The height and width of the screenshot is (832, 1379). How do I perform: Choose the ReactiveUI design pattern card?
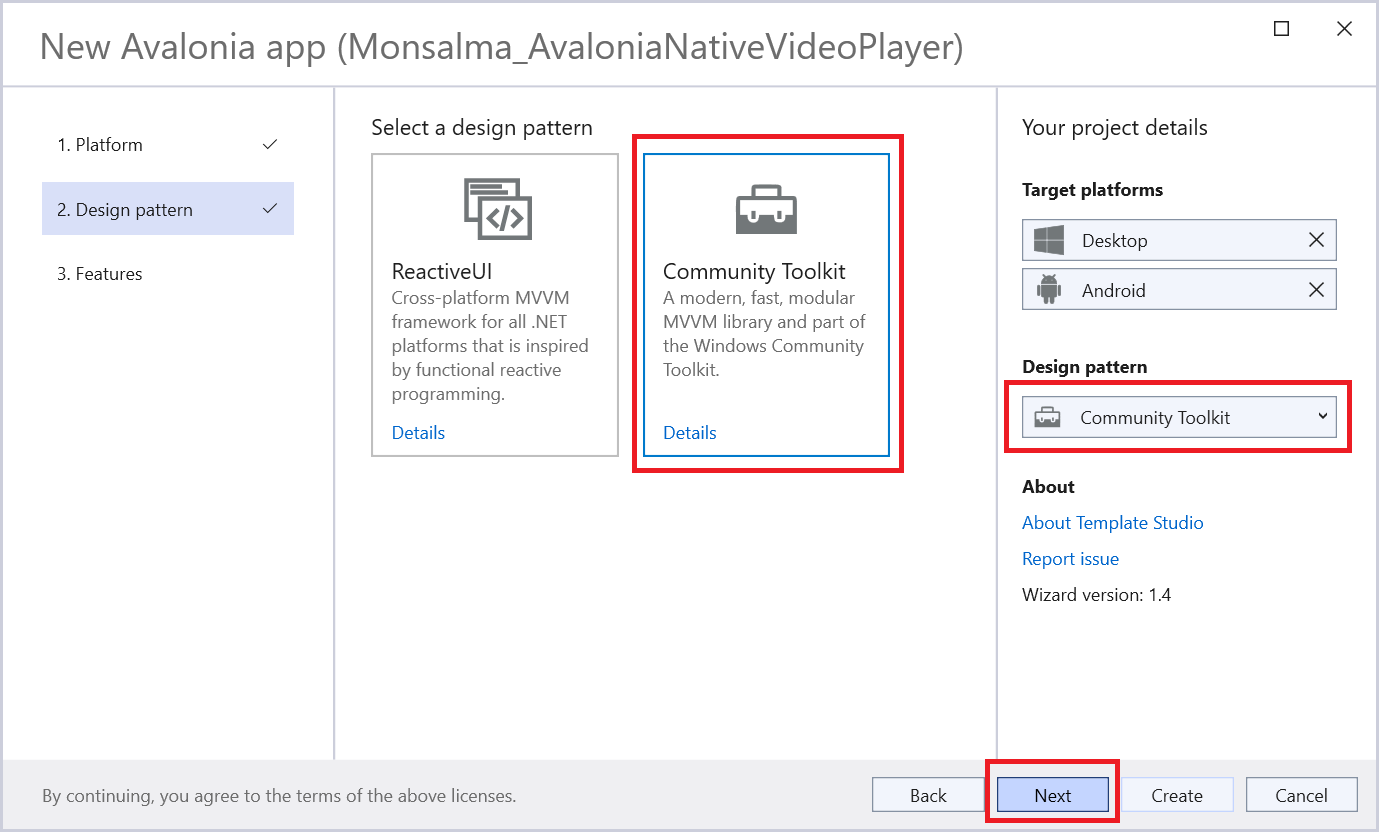[495, 305]
